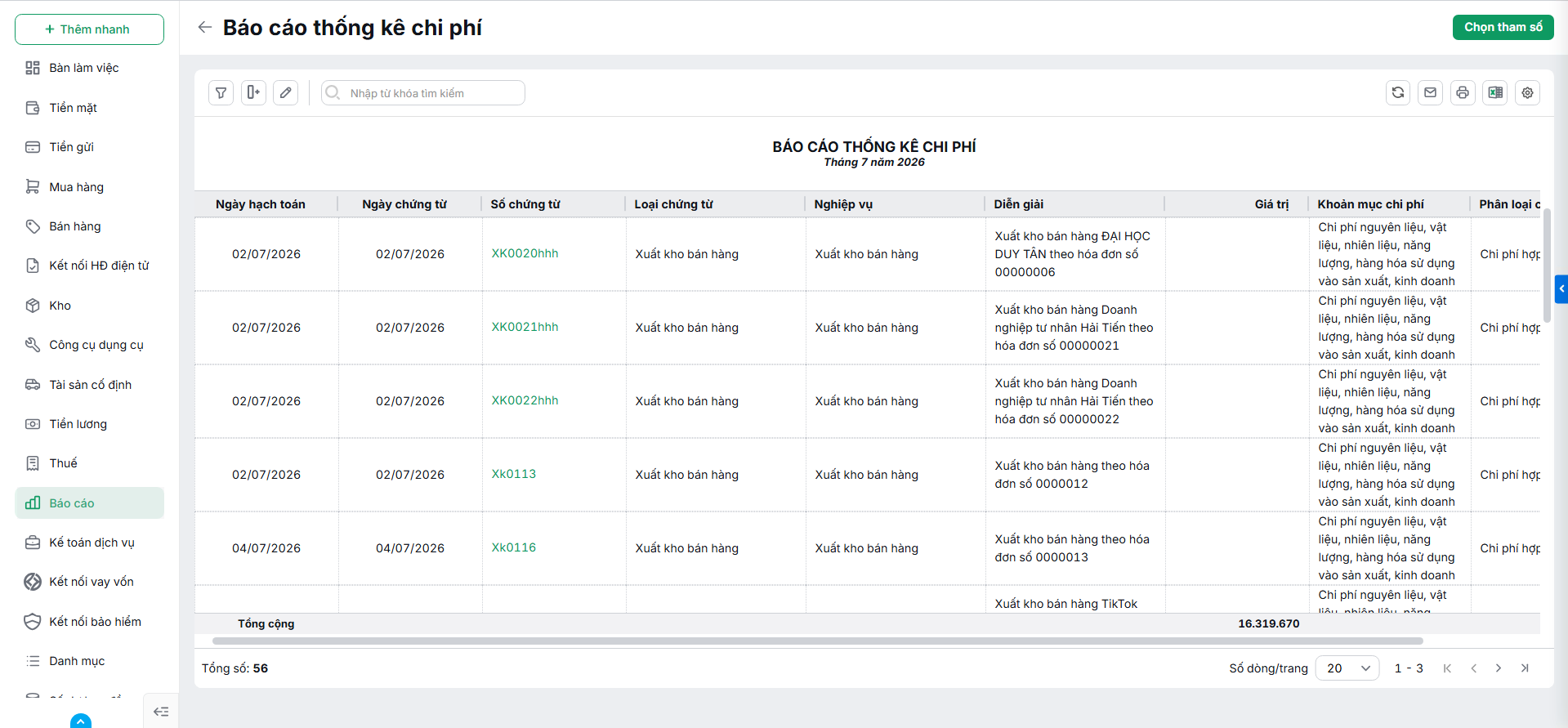Viewport: 1568px width, 728px height.
Task: Click the horizontal table scrollbar
Action: pos(817,641)
